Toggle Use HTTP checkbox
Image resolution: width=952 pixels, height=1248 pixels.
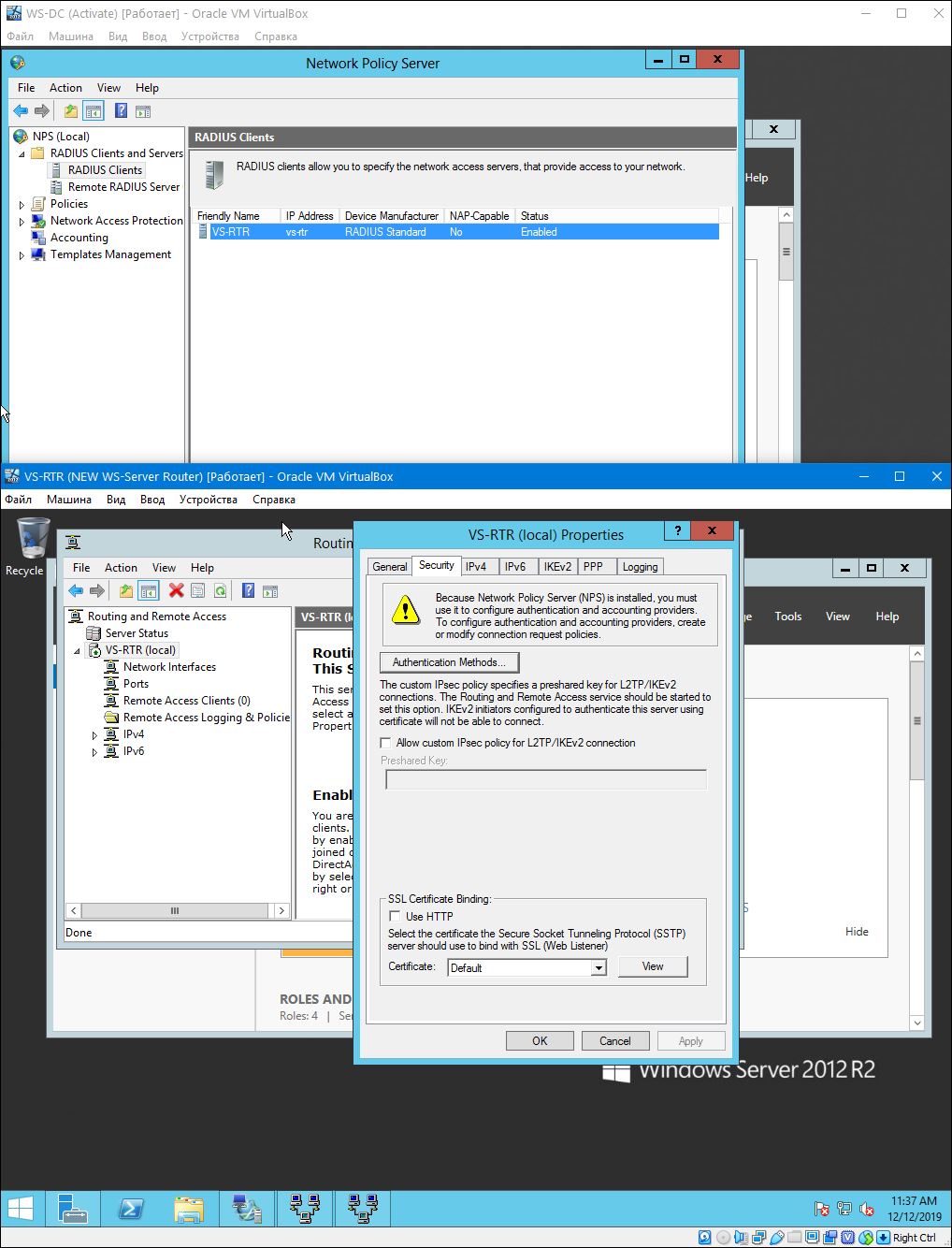(395, 916)
